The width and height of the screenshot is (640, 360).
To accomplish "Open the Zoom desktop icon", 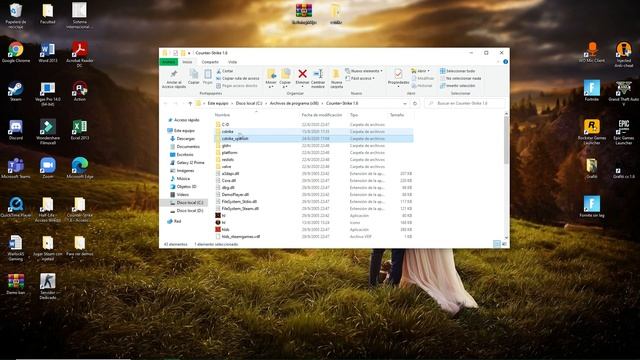I will [48, 168].
